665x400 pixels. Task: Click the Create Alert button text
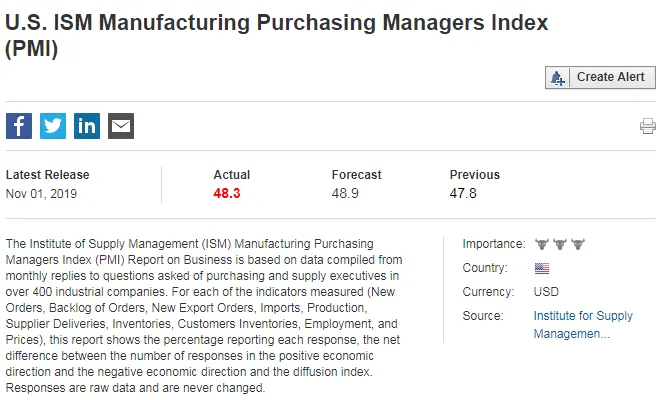(x=610, y=77)
